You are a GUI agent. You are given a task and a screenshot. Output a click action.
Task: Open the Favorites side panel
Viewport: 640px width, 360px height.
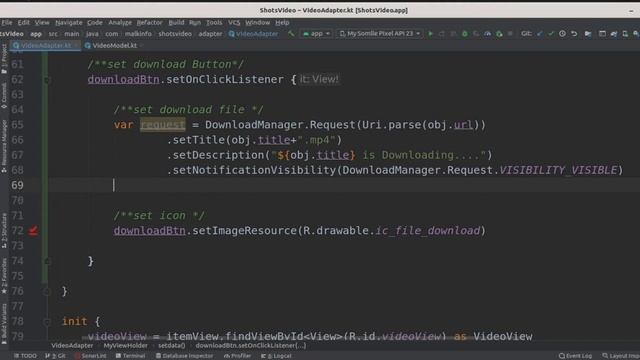pyautogui.click(x=4, y=276)
